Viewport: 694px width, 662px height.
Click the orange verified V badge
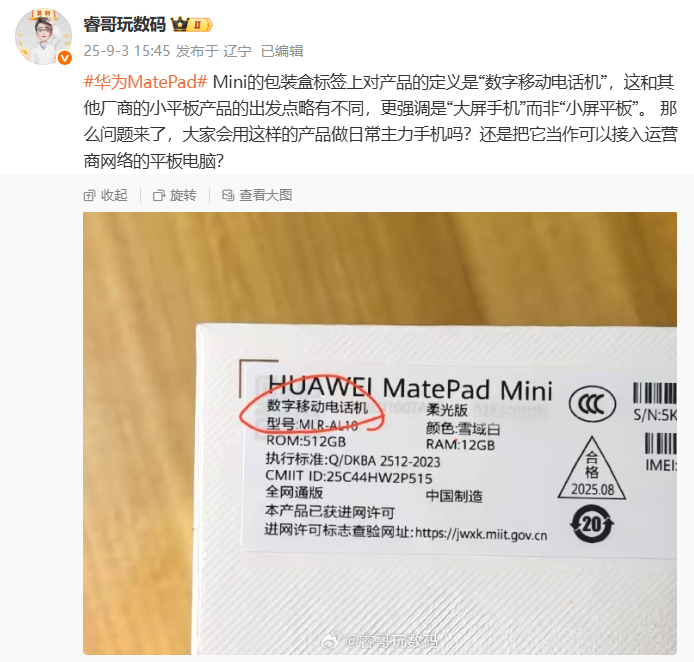click(65, 58)
